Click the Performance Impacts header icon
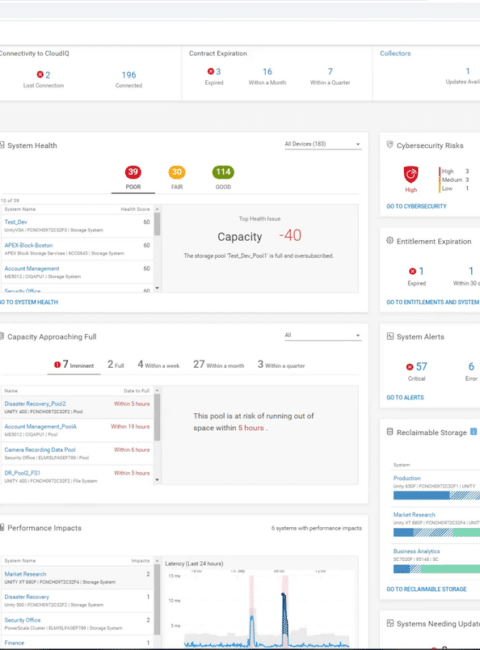480x650 pixels. click(x=2, y=527)
